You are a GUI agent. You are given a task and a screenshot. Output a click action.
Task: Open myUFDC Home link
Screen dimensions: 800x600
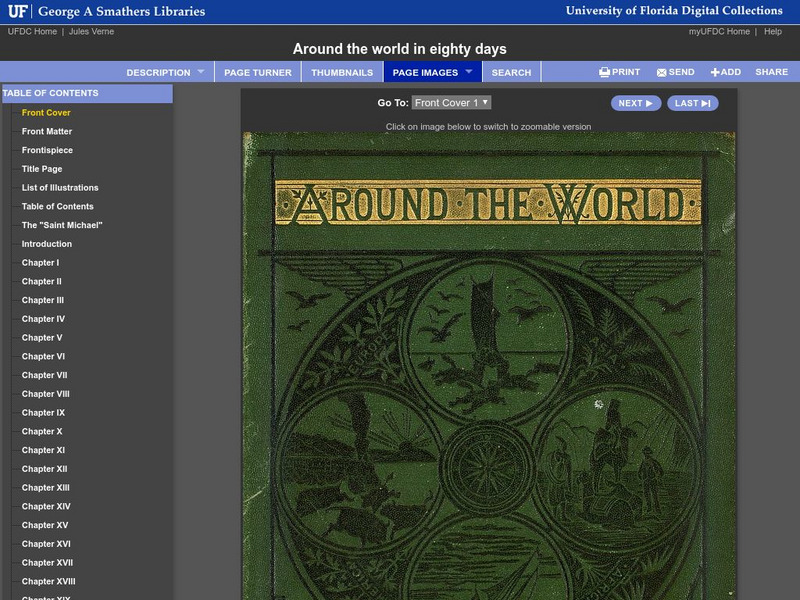719,32
